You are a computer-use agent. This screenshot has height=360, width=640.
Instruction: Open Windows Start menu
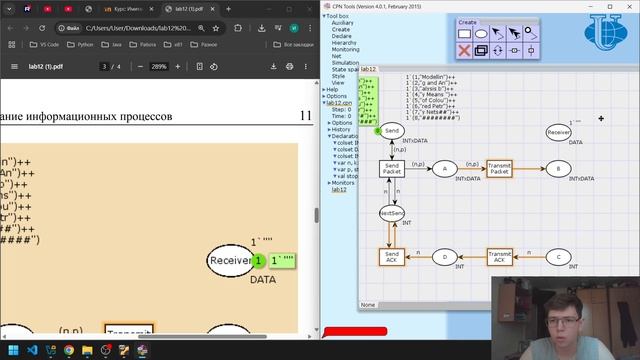coord(13,350)
